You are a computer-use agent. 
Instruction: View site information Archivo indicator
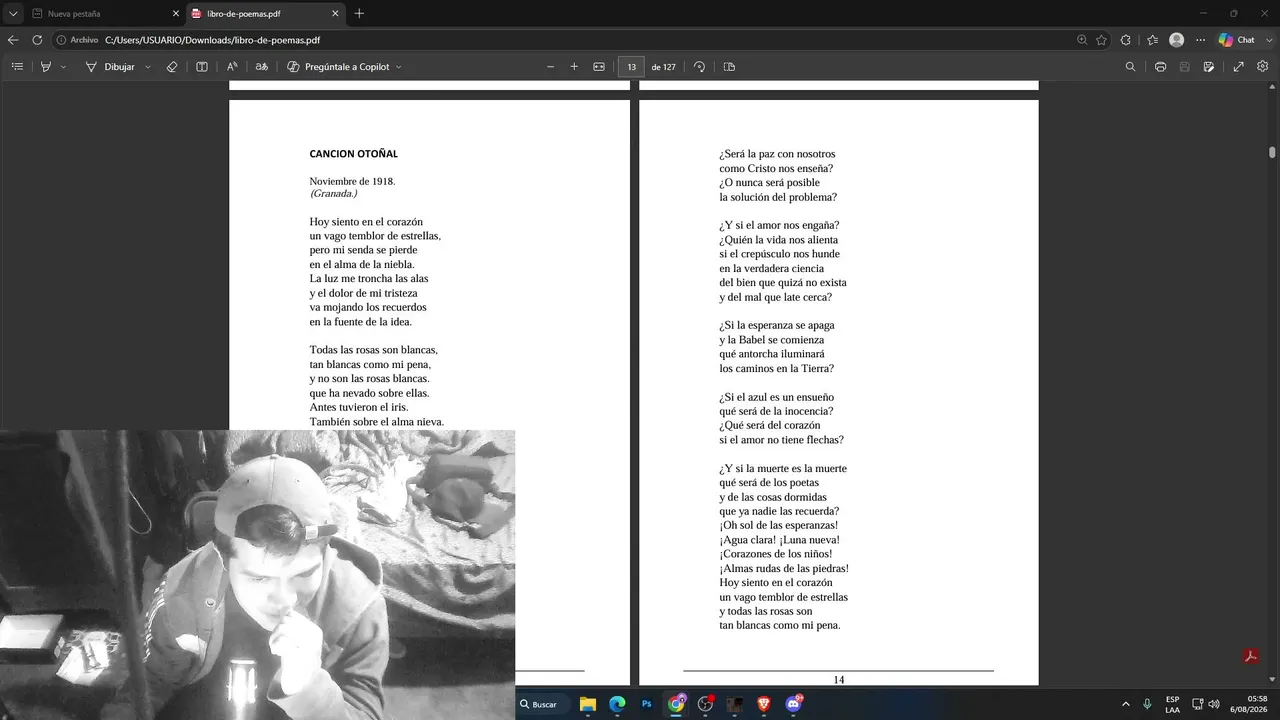point(77,40)
